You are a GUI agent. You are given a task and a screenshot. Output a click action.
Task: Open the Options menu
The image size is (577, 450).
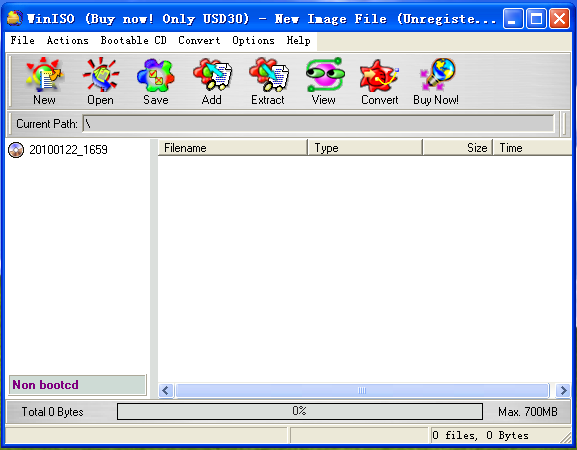[x=253, y=40]
